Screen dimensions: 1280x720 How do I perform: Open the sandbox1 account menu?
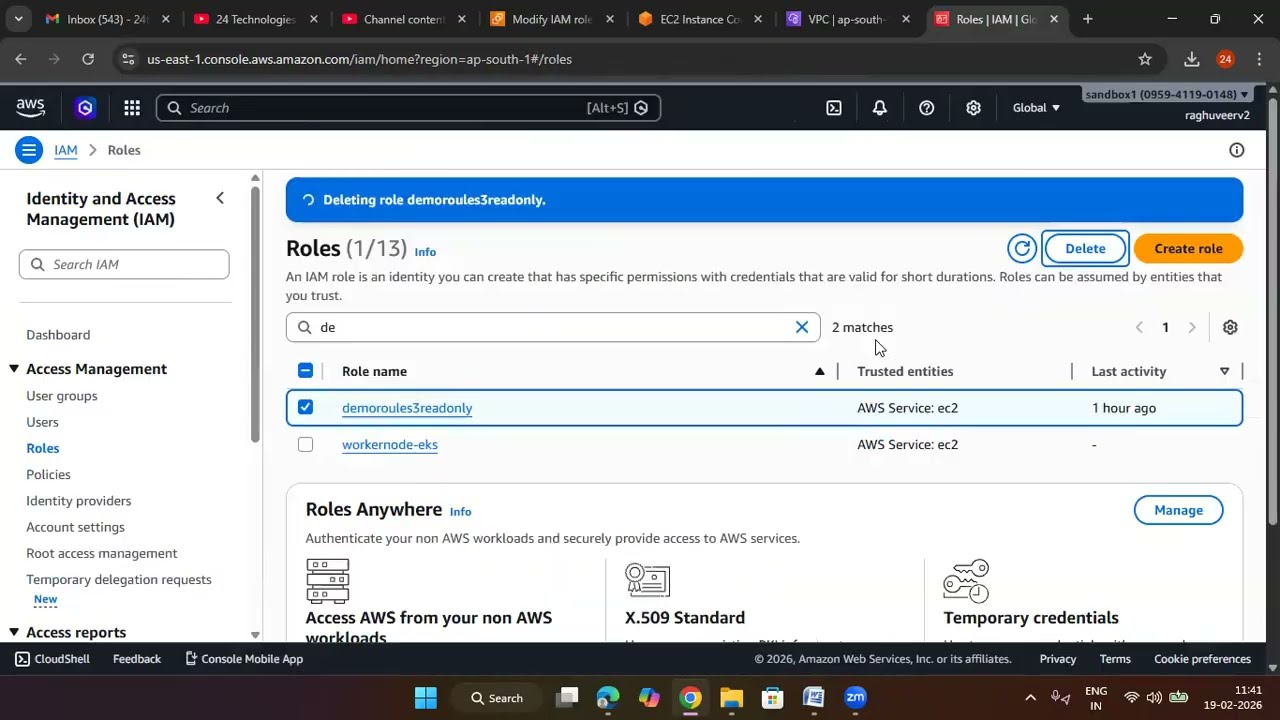coord(1166,94)
